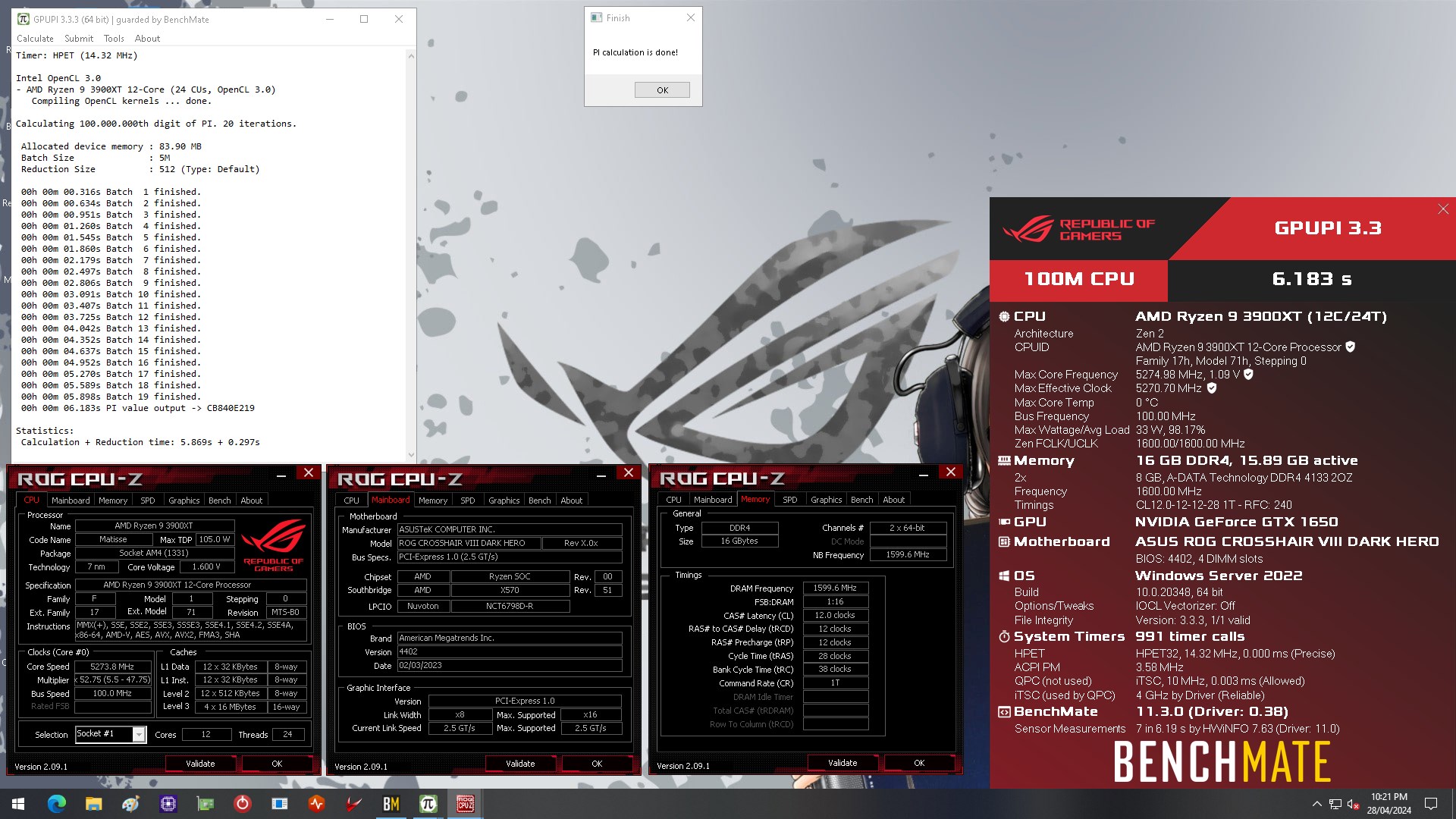Close the BenchMate result panel
The height and width of the screenshot is (819, 1456).
pos(1443,209)
